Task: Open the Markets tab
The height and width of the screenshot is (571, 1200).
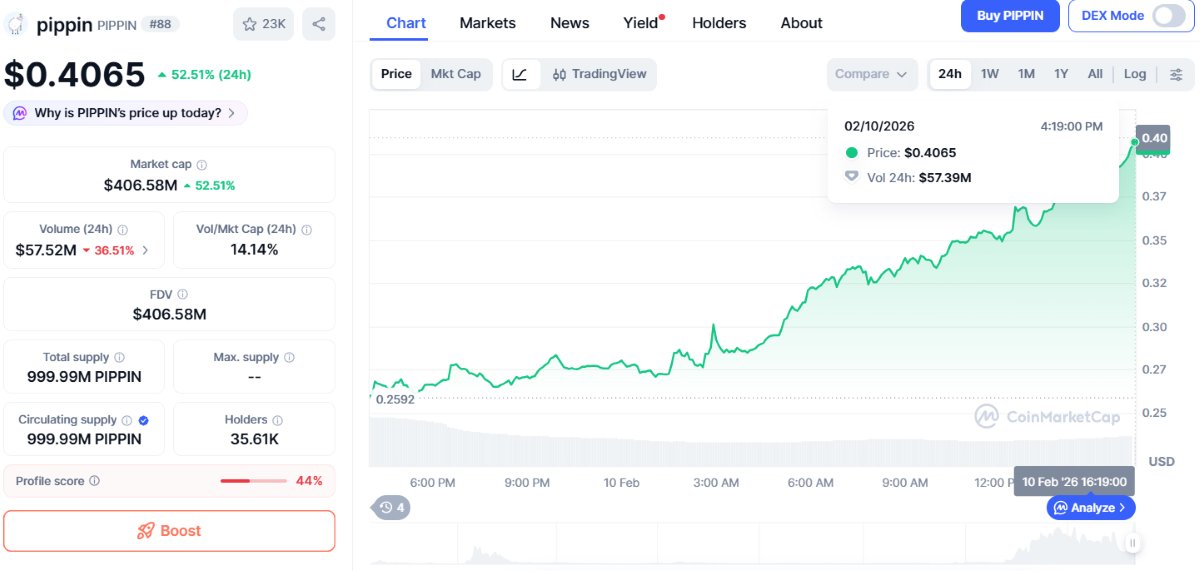Action: (x=488, y=22)
